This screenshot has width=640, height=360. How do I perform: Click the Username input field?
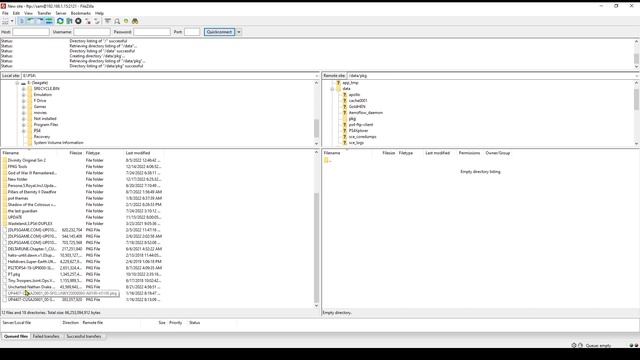tap(92, 32)
